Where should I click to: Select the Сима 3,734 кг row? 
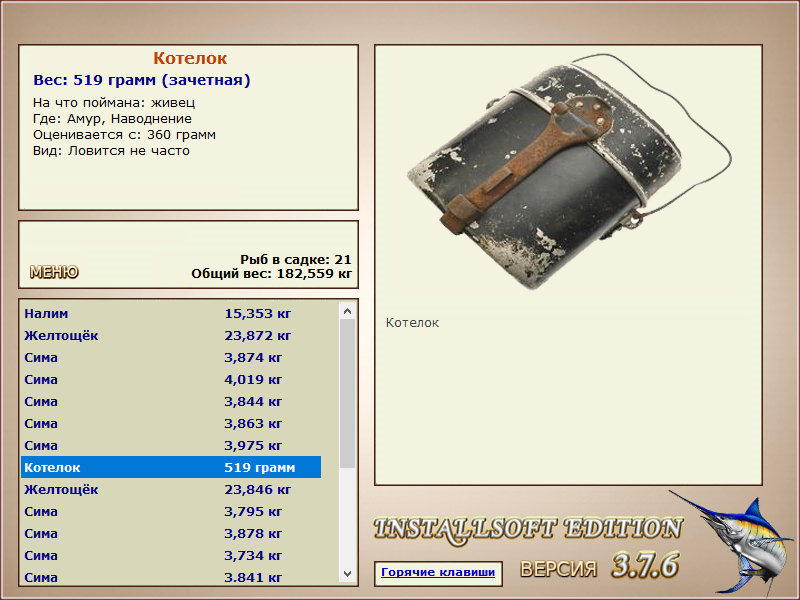tap(171, 555)
